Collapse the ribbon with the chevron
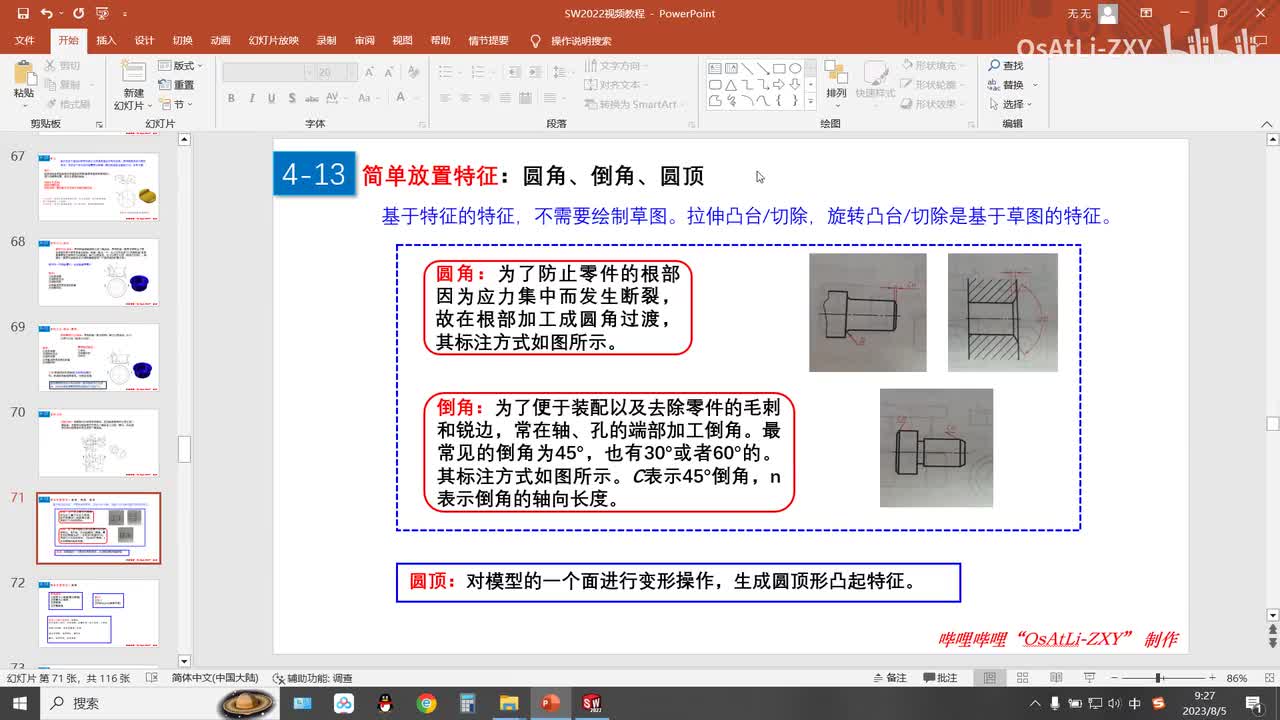Image resolution: width=1280 pixels, height=720 pixels. 1267,123
